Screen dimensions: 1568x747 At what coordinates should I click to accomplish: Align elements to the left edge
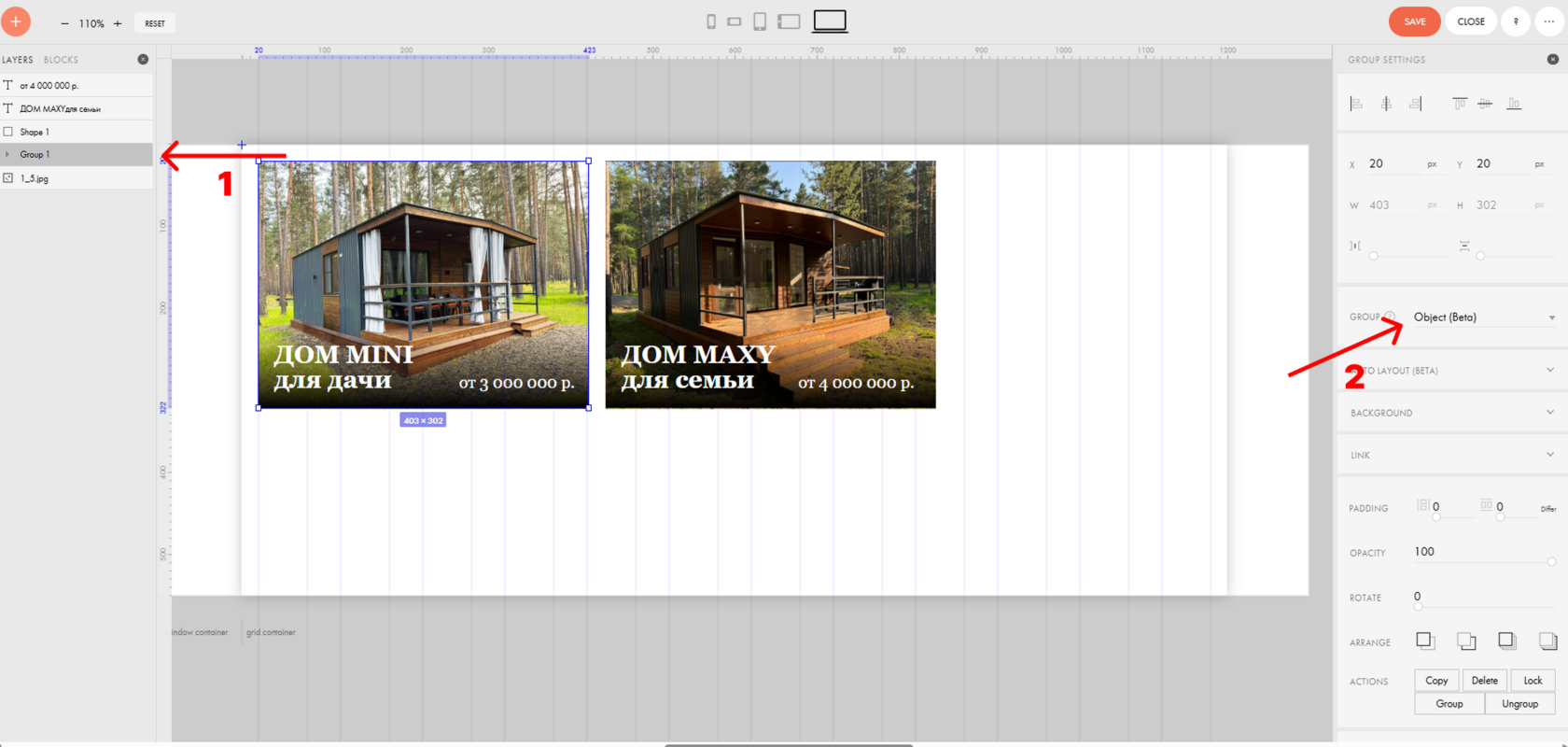[1356, 104]
